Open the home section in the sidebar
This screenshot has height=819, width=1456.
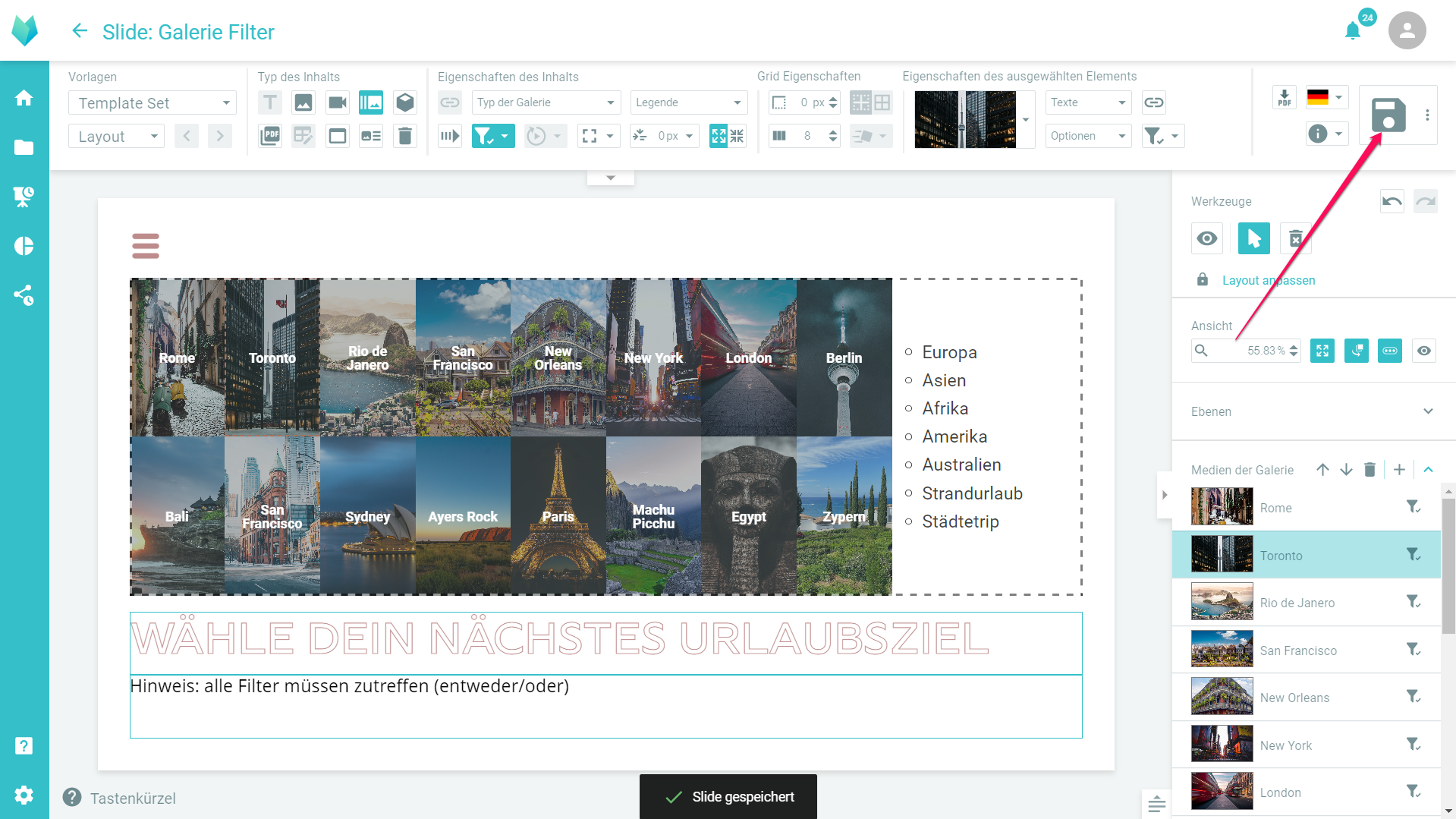(x=24, y=98)
